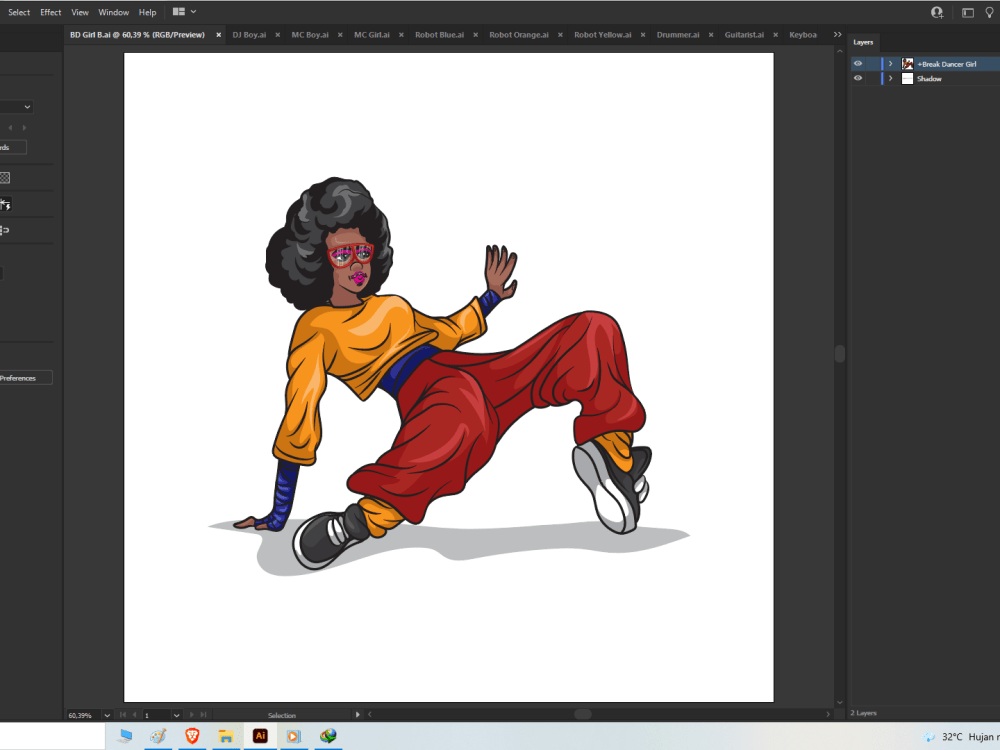Click the zoom level field 60,39%
Screen dimensions: 1000x750
pyautogui.click(x=83, y=716)
